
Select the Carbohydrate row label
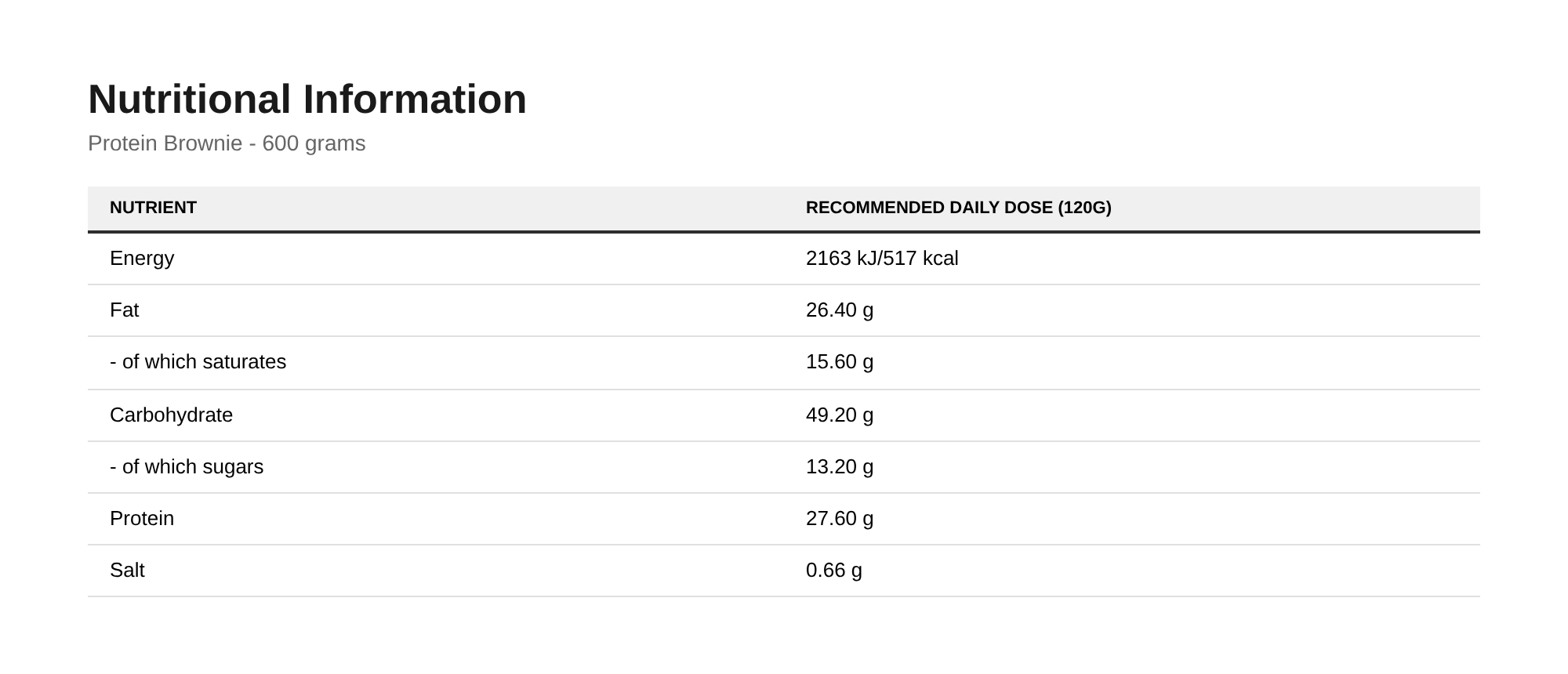[x=171, y=415]
